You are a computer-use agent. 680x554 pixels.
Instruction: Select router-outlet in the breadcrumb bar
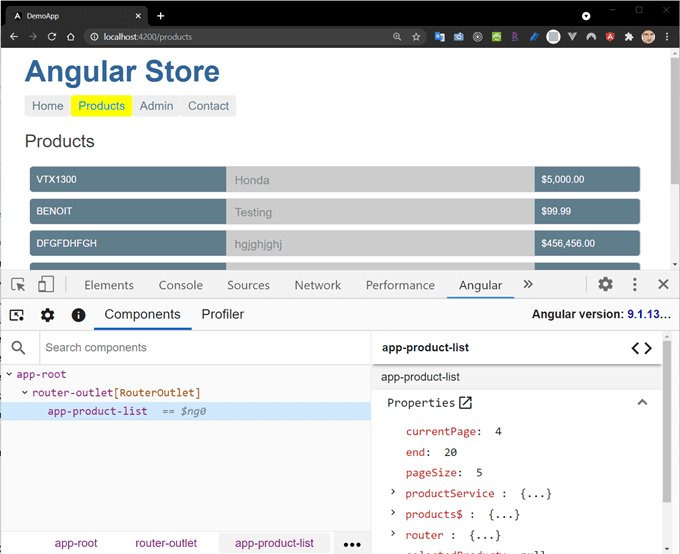point(166,543)
